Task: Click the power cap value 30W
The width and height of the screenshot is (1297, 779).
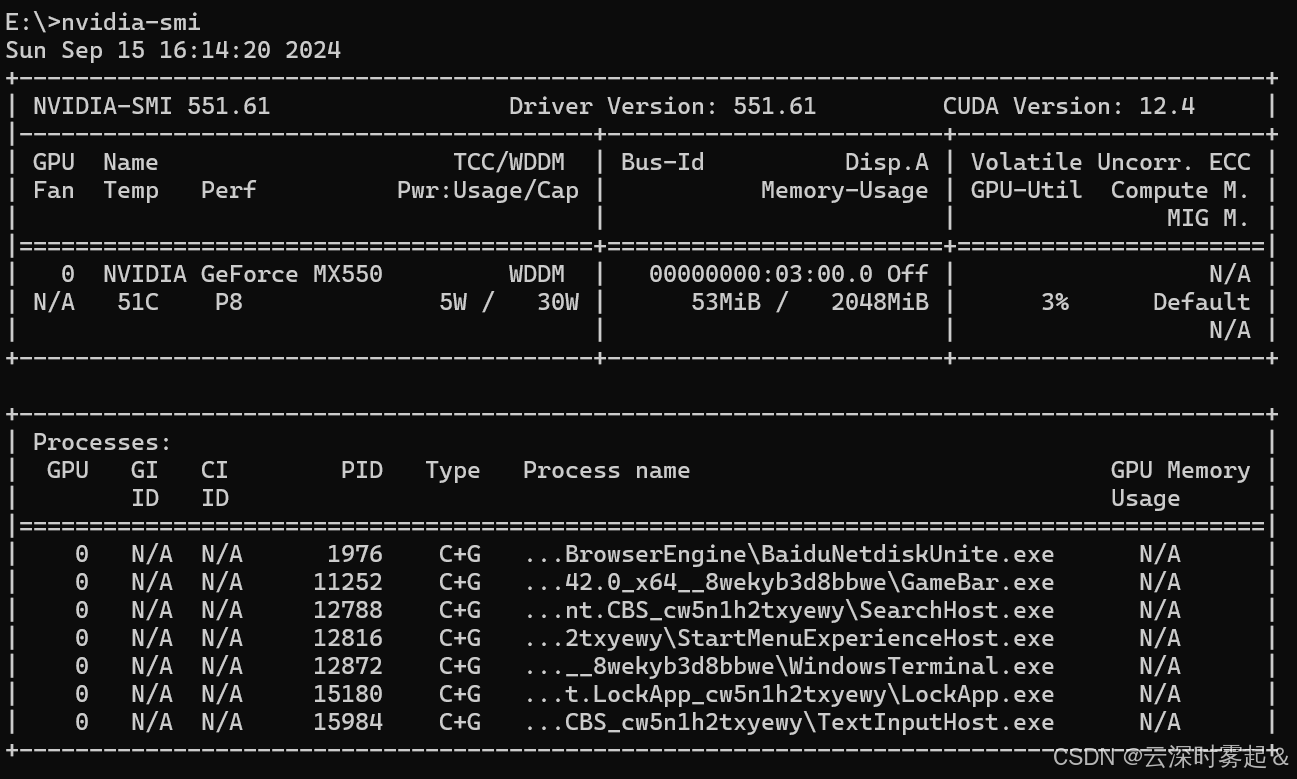Action: 558,302
